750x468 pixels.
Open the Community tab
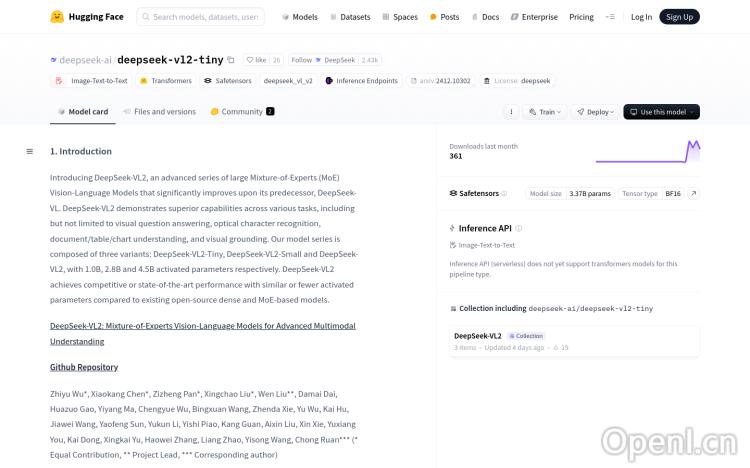(x=241, y=112)
